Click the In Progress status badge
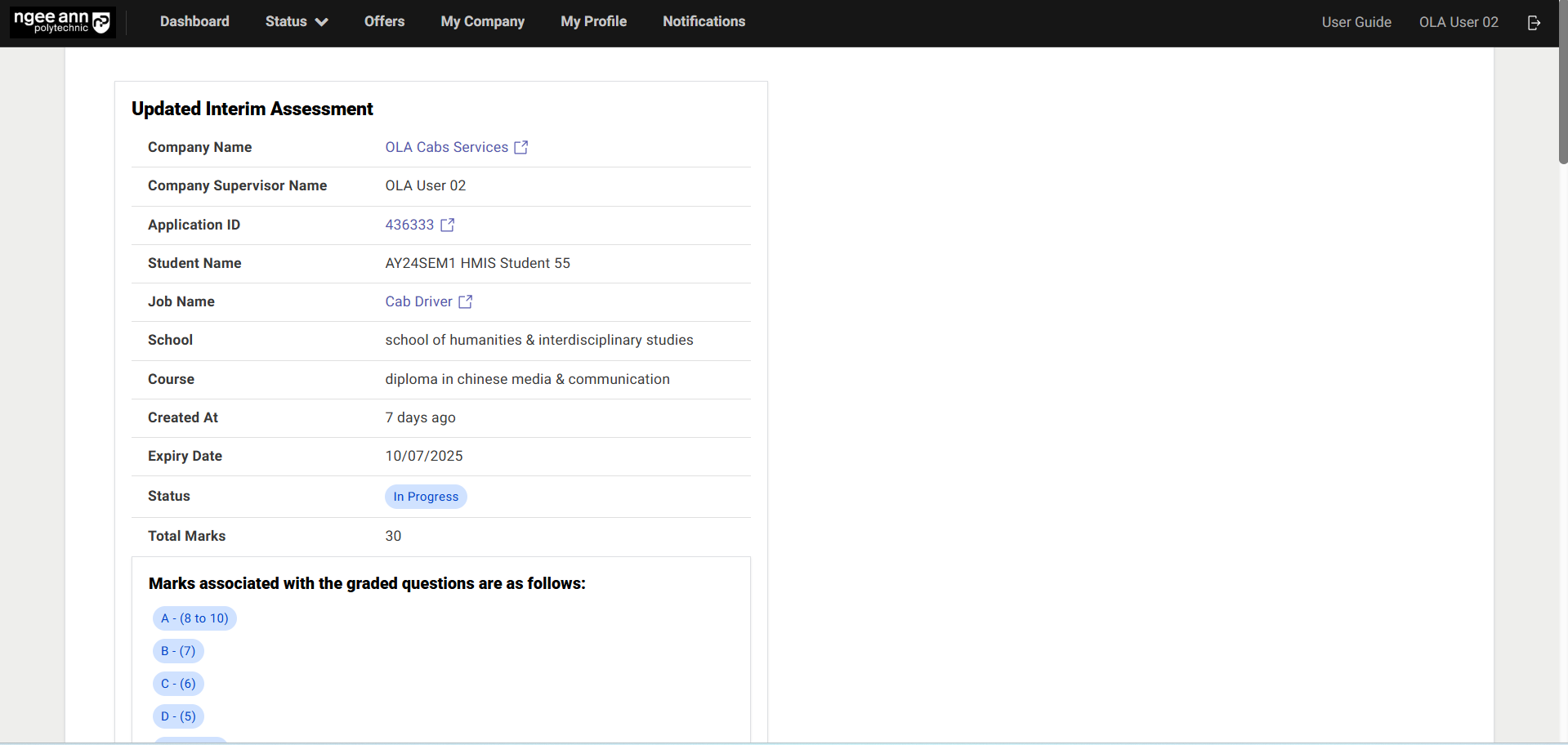The width and height of the screenshot is (1568, 745). click(426, 496)
